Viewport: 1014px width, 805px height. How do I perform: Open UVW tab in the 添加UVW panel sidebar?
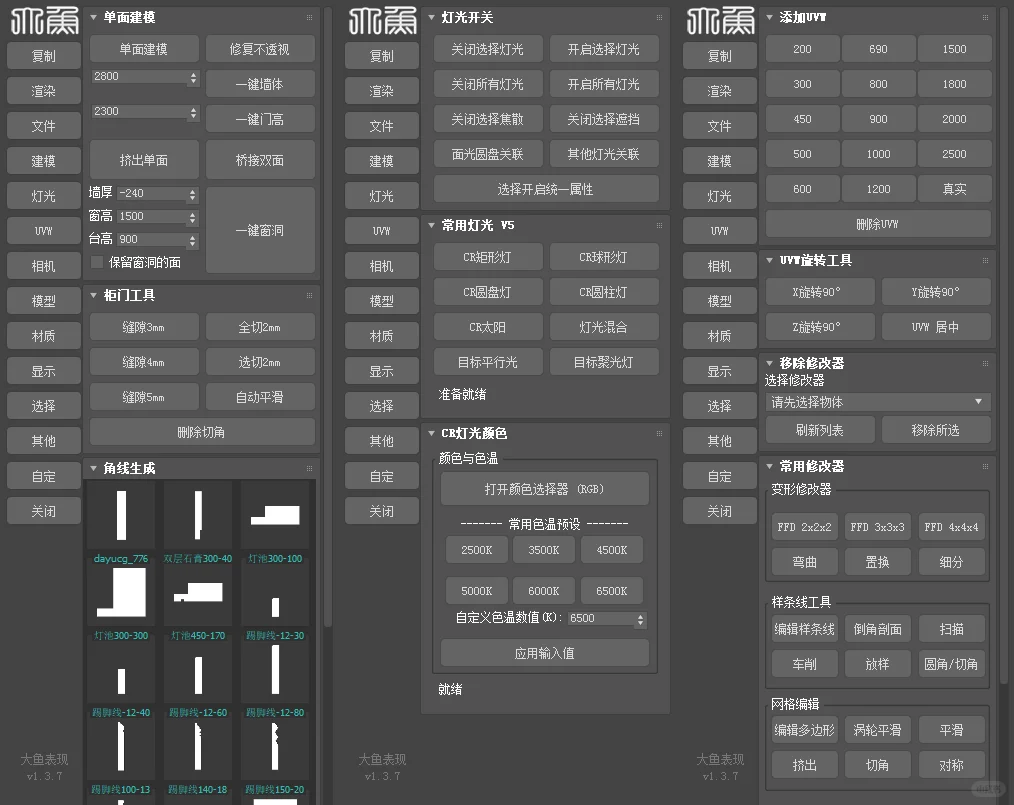point(720,231)
